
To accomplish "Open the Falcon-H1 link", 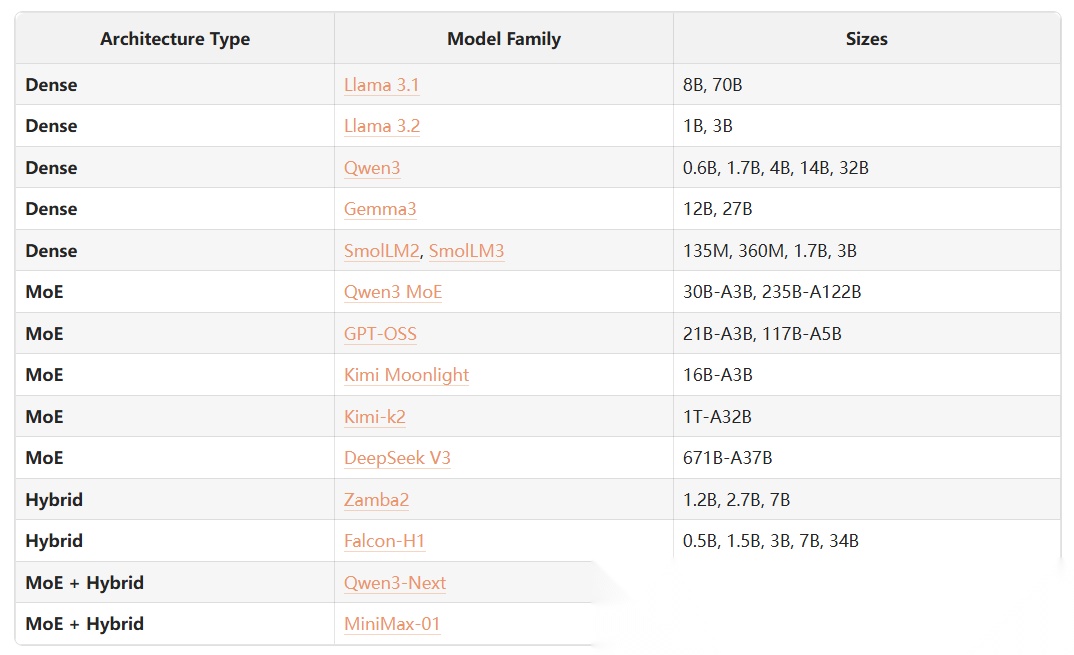I will point(384,541).
